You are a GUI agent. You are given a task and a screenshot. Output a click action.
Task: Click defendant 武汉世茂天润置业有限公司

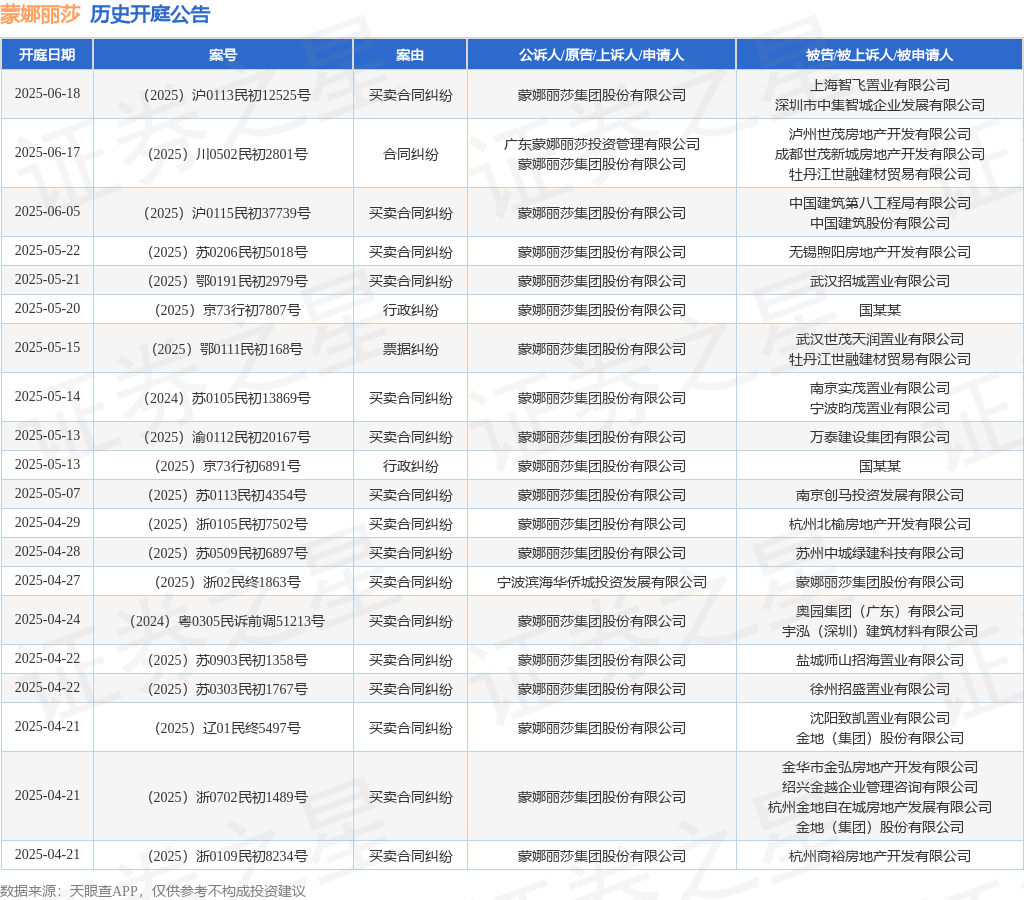[880, 339]
